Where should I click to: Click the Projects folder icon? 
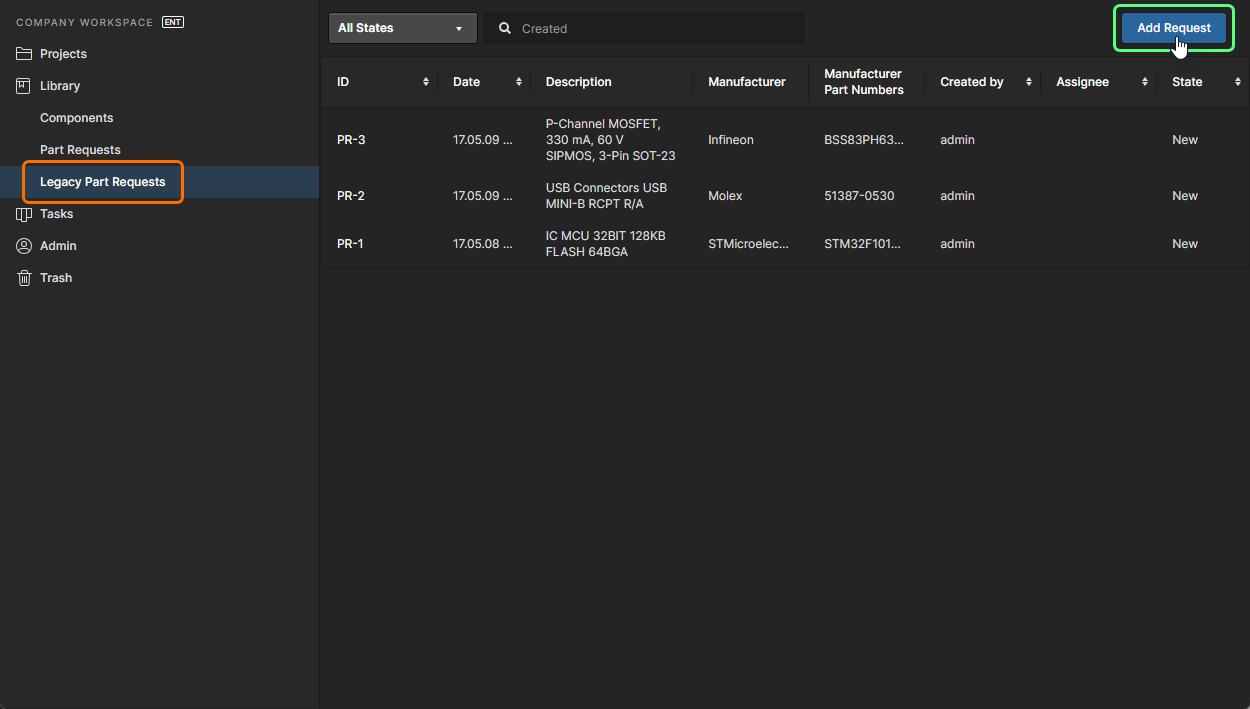coord(24,54)
